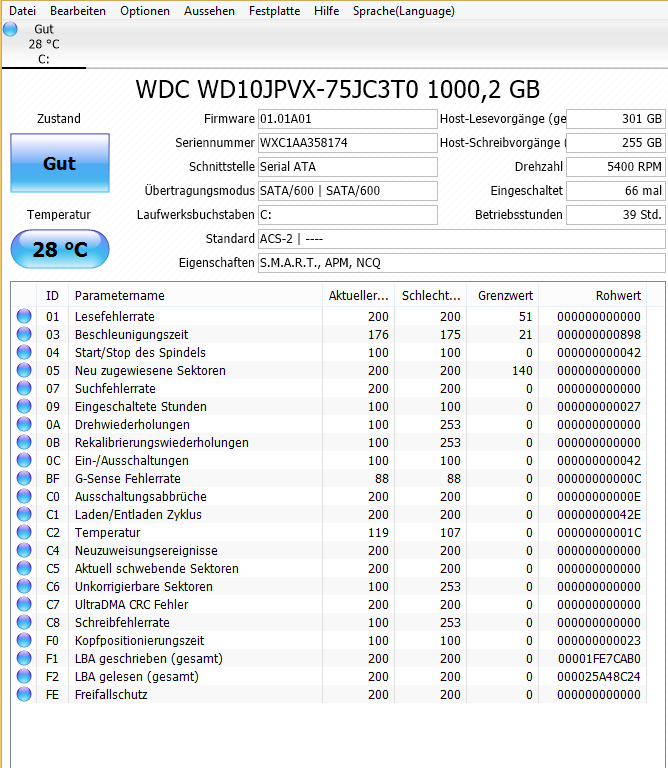This screenshot has width=668, height=768.
Task: Click the Aktueller... column header
Action: point(358,295)
